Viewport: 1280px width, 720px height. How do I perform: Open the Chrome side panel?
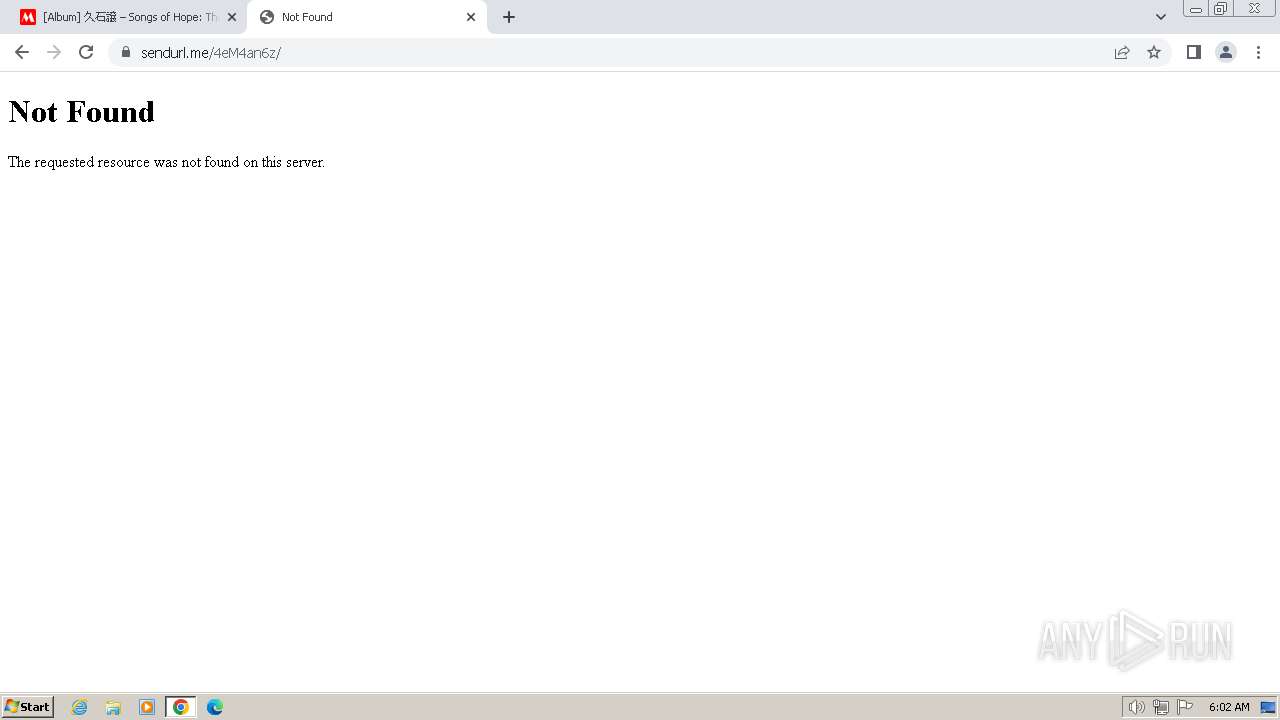(x=1194, y=52)
